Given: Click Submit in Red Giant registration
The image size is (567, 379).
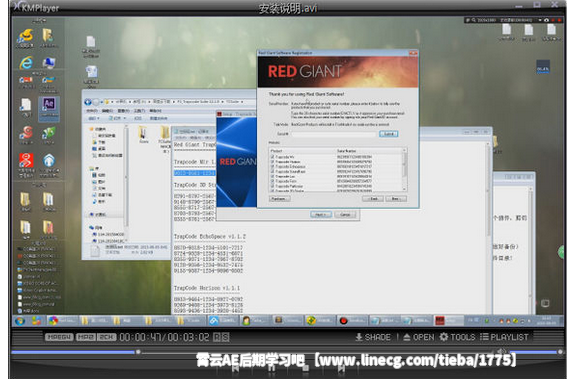Looking at the screenshot, I should [x=389, y=134].
